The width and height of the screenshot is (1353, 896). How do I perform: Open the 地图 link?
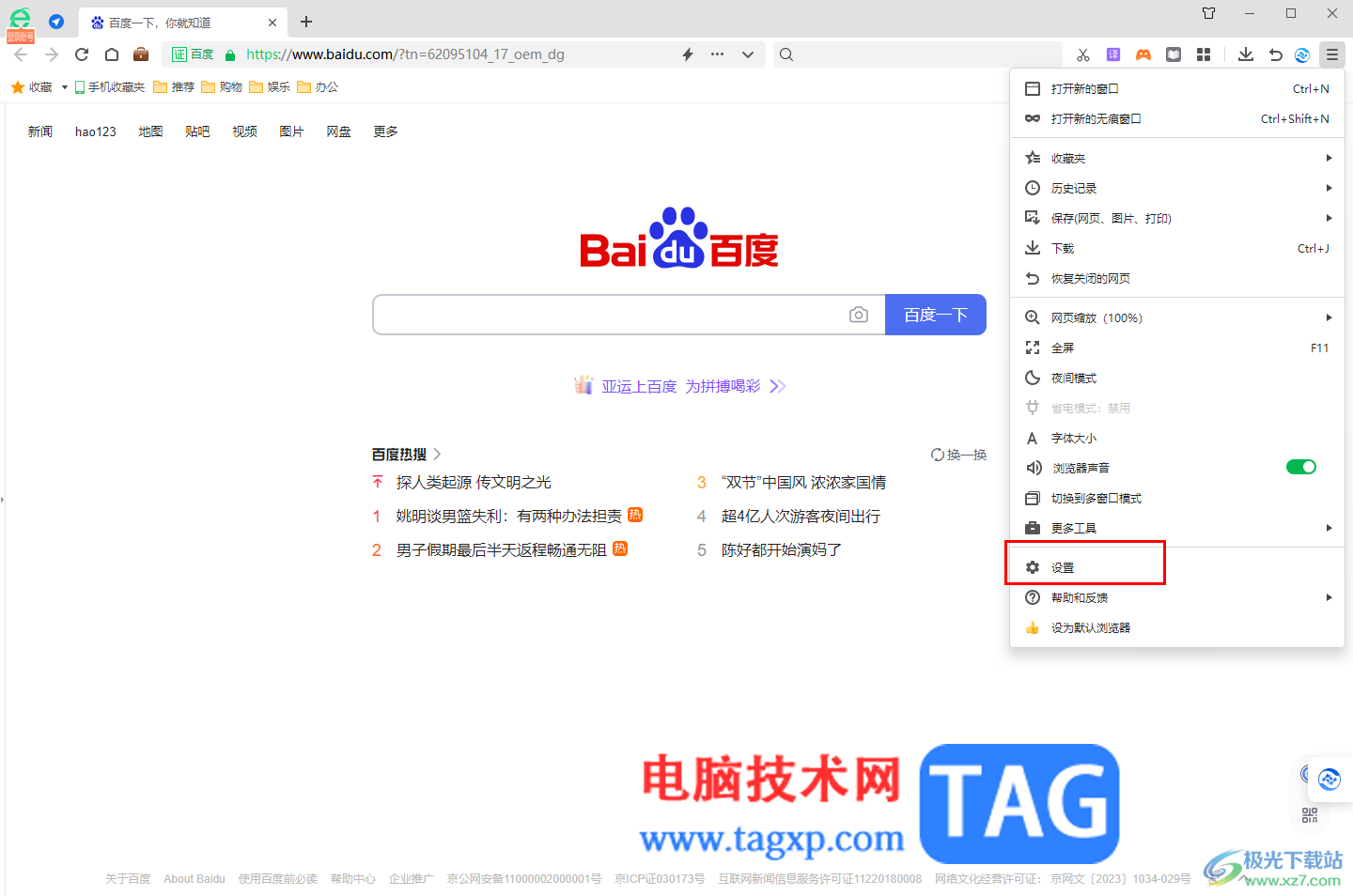(x=150, y=131)
